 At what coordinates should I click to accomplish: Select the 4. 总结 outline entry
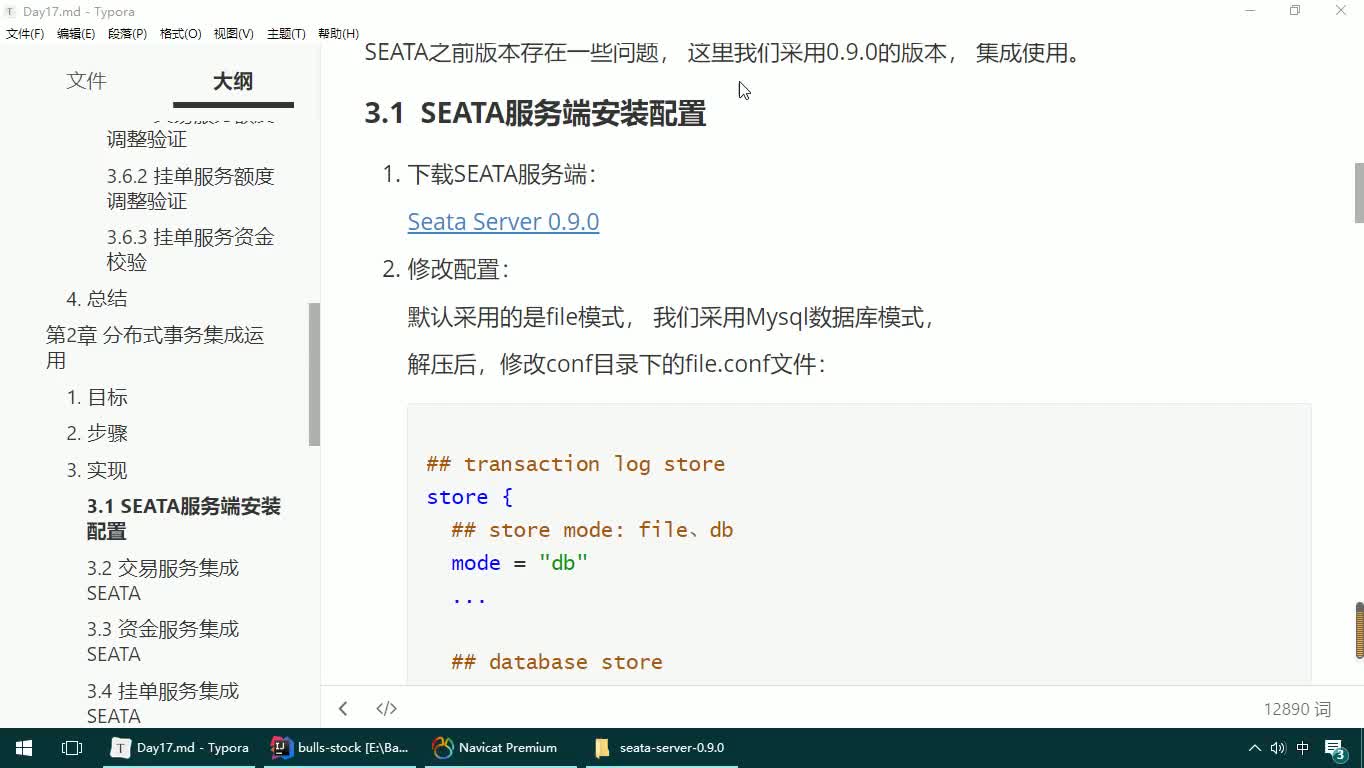[x=96, y=298]
